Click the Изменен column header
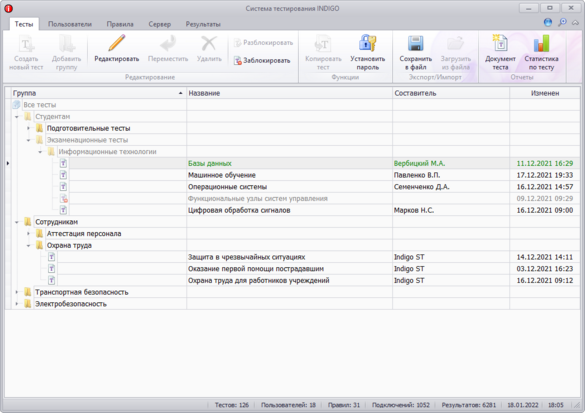The width and height of the screenshot is (585, 413). tap(545, 93)
